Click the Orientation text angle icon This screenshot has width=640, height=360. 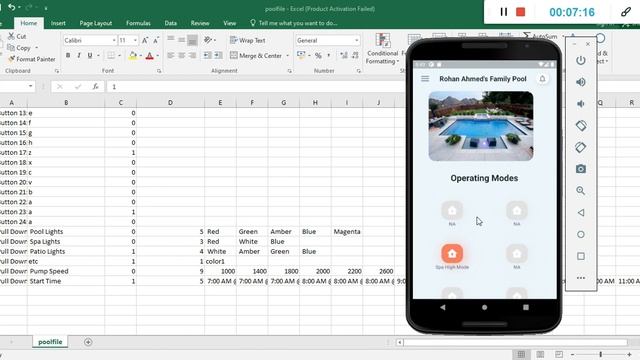coord(208,40)
